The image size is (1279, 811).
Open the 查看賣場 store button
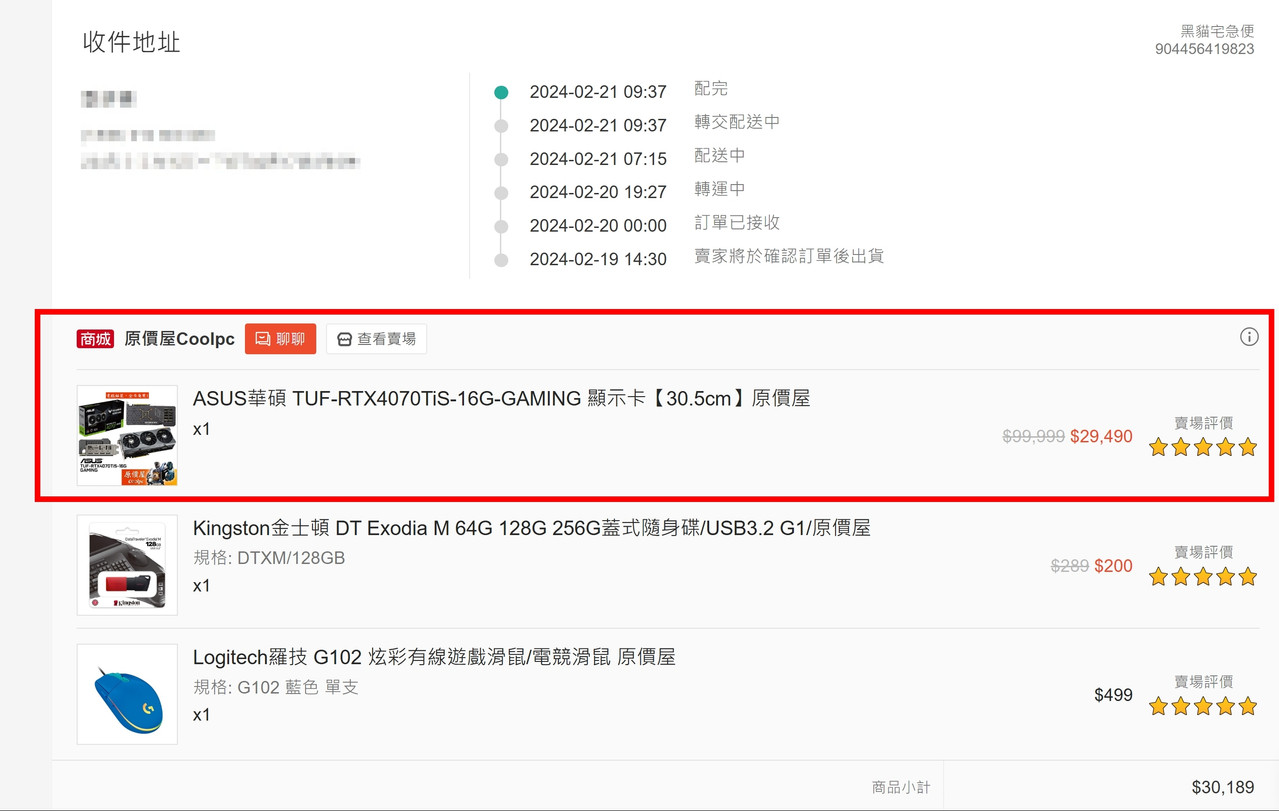376,339
